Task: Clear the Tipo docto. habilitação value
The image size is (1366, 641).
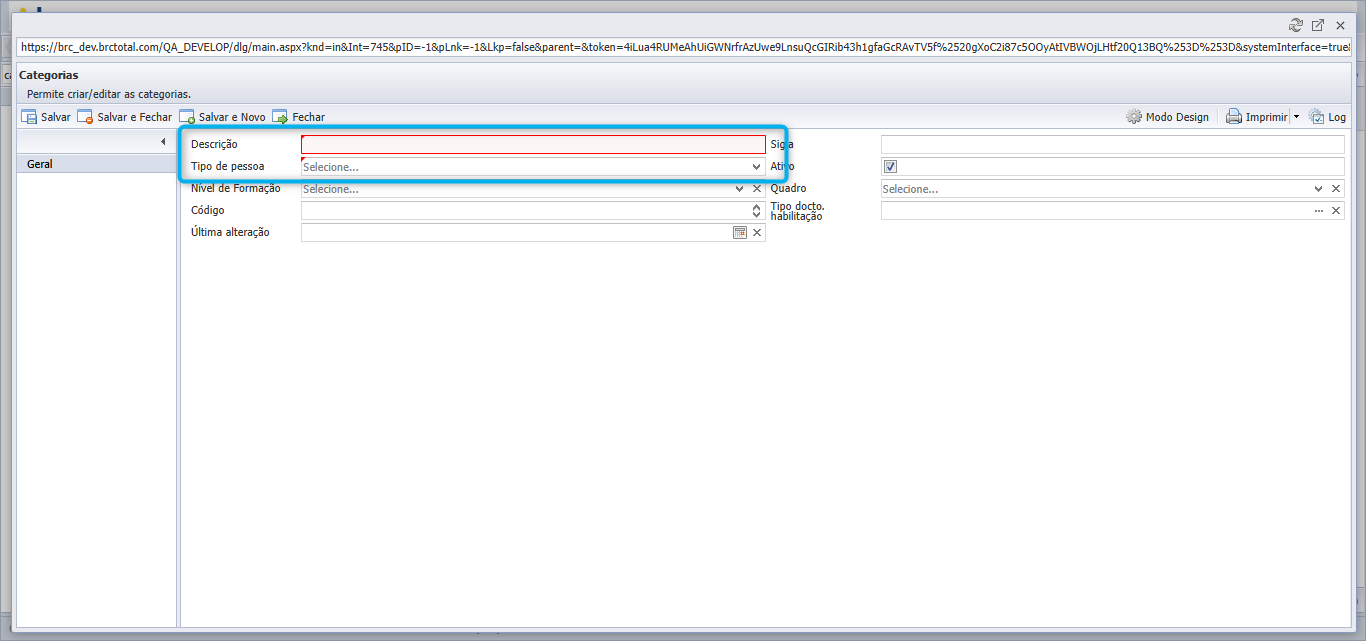Action: click(x=1335, y=211)
